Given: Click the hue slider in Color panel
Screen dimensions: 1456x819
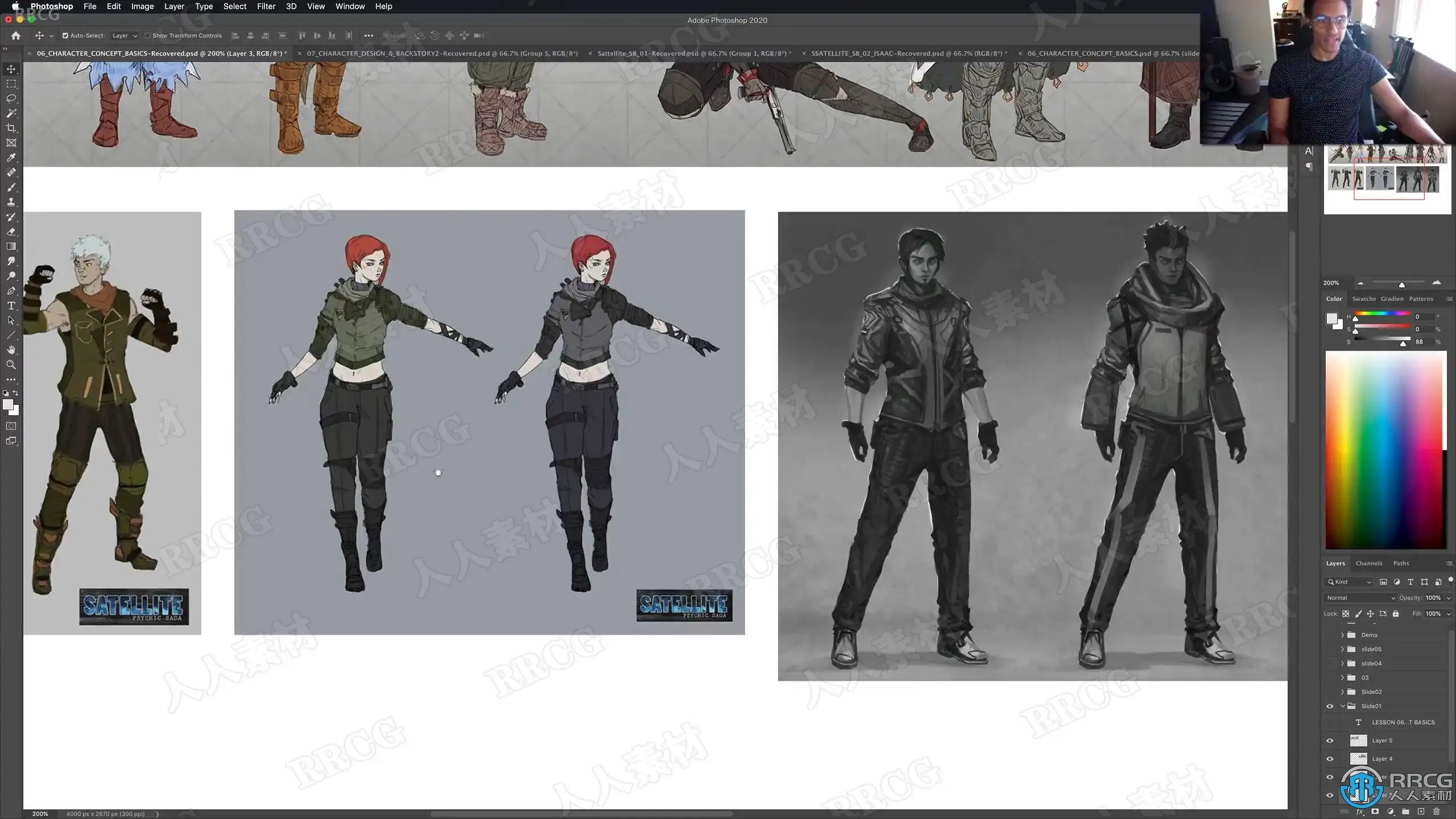Looking at the screenshot, I should [x=1382, y=313].
